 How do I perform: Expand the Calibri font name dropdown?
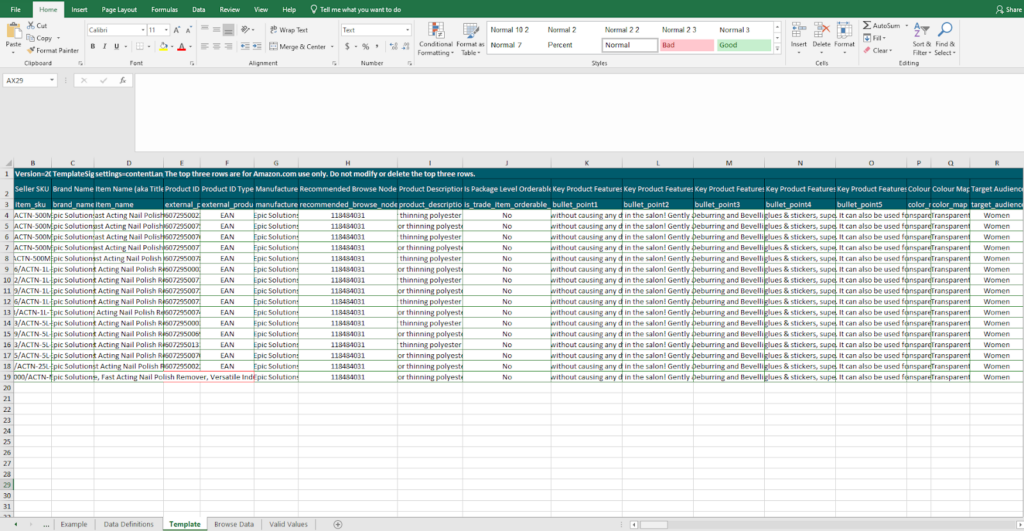coord(141,30)
